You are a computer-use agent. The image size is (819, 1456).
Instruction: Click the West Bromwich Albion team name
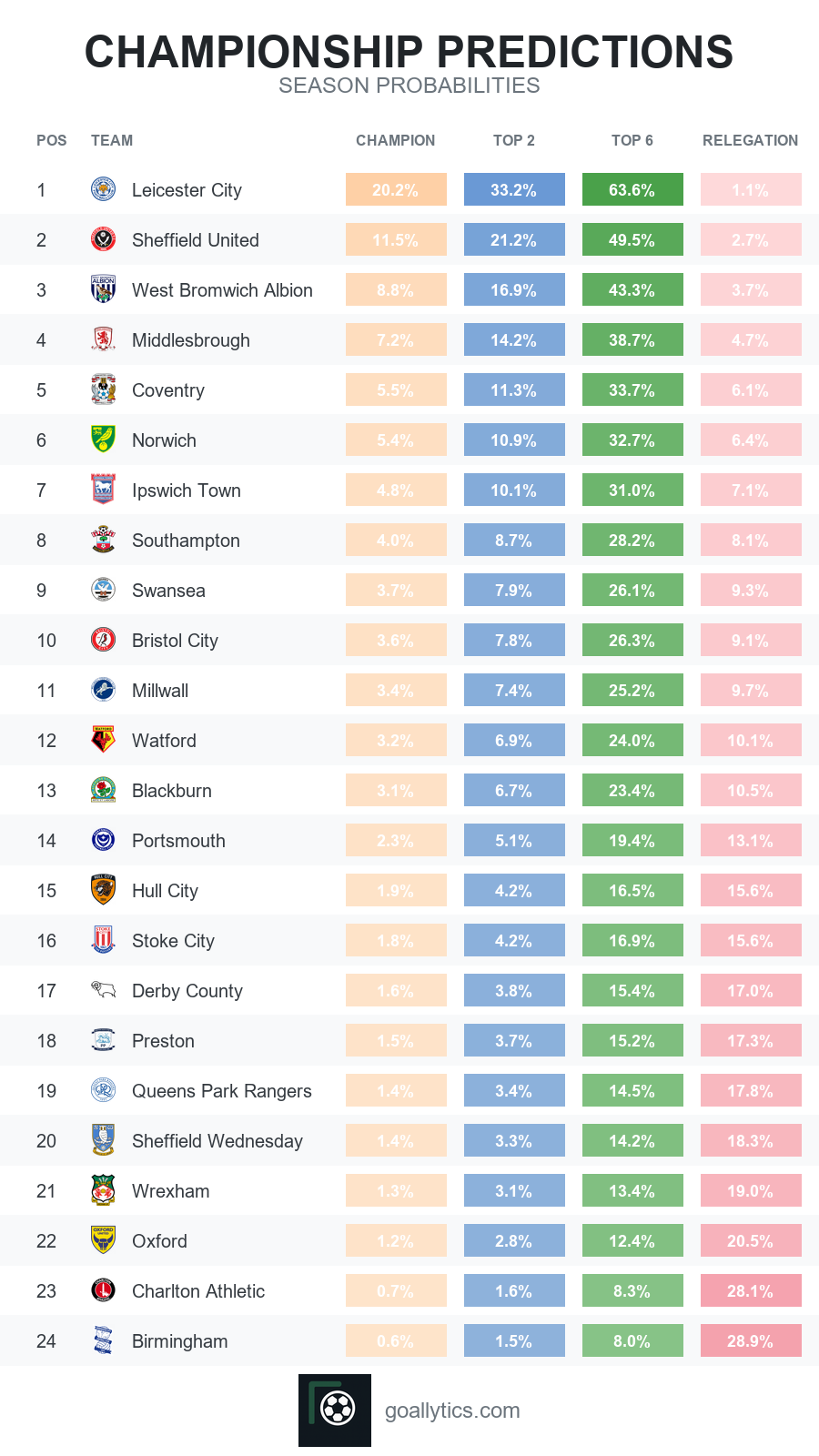coord(222,290)
